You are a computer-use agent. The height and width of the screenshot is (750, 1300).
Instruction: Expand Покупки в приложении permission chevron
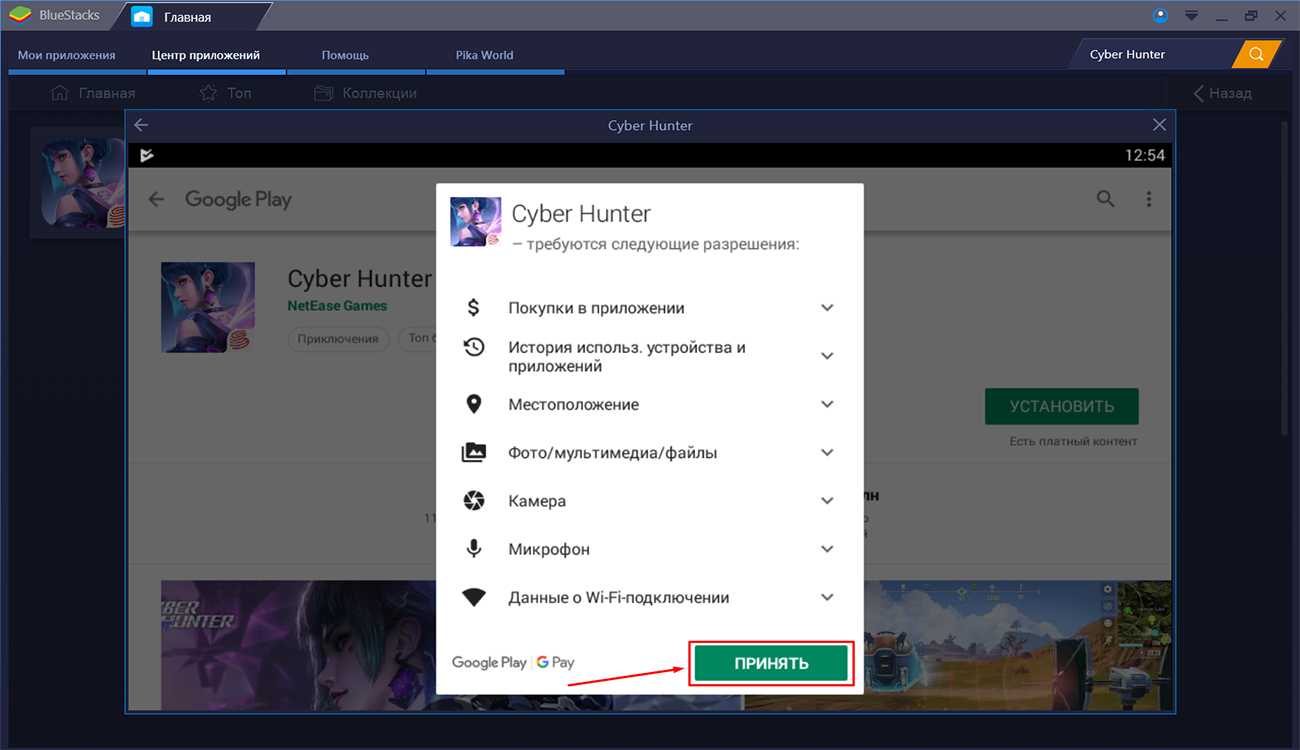point(827,308)
